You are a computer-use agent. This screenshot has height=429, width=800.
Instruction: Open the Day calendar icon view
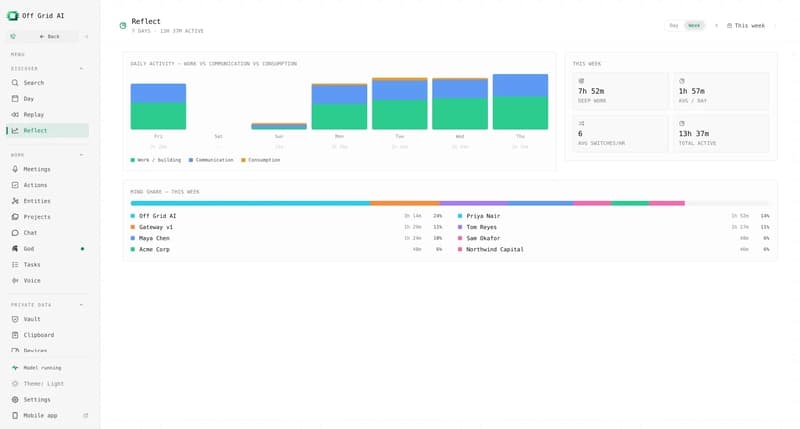tap(15, 98)
